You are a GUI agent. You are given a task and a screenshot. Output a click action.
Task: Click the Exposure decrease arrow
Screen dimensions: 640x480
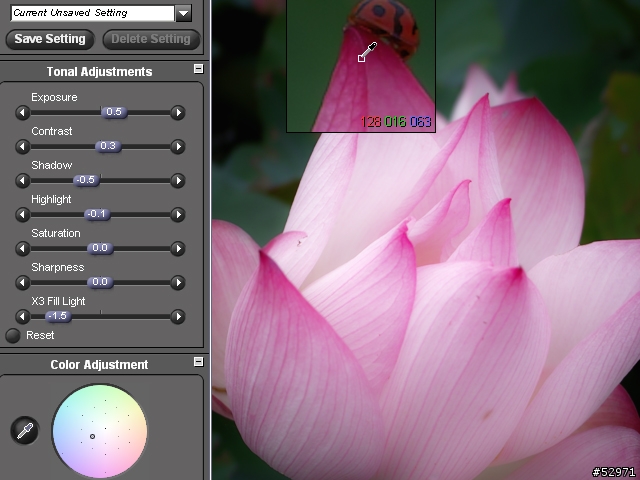click(22, 112)
